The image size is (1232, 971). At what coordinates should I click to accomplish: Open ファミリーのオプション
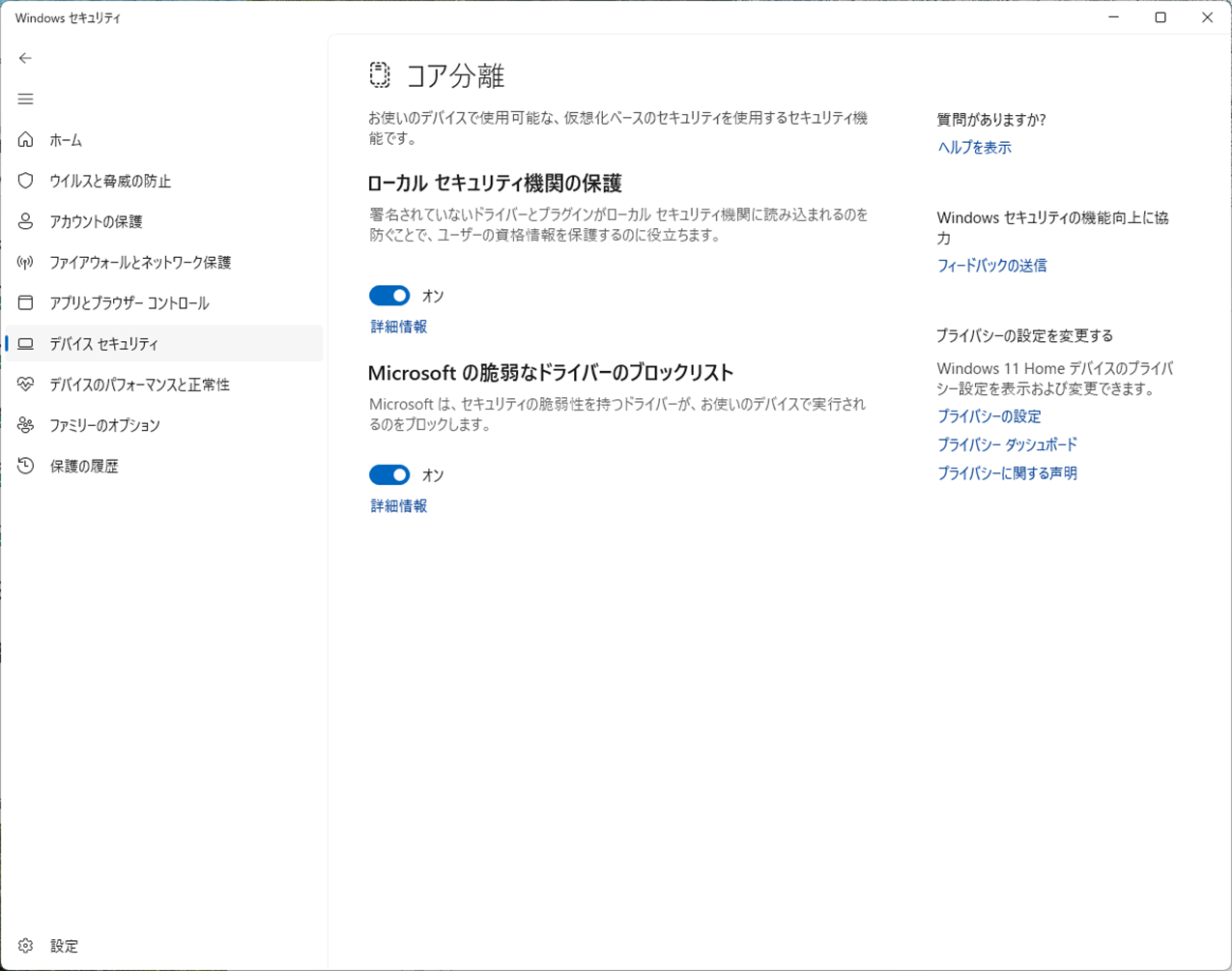[x=164, y=425]
